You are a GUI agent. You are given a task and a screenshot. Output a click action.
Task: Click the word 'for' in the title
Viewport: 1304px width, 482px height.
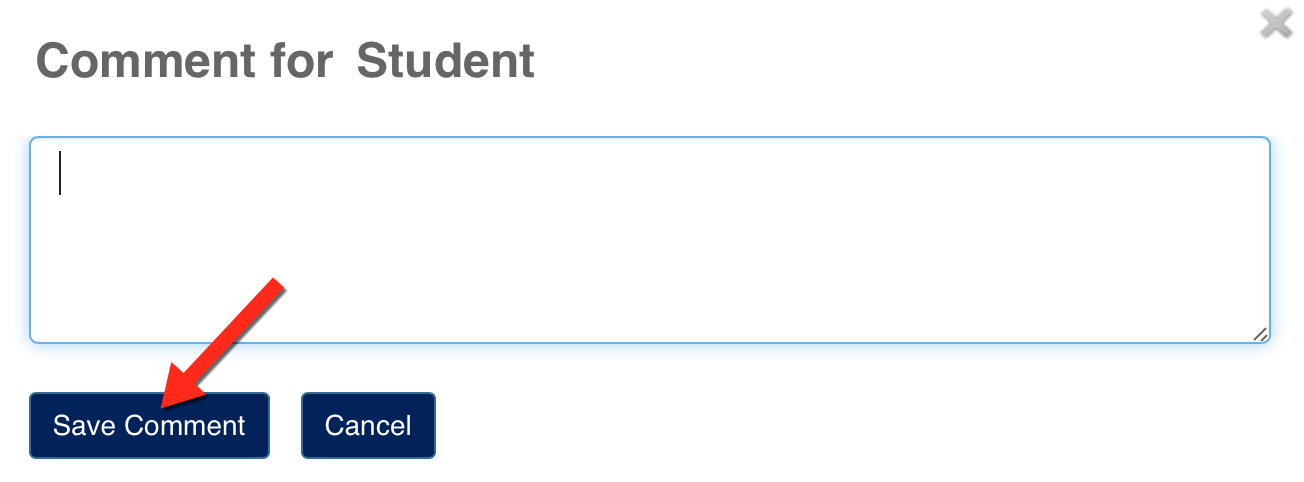tap(301, 62)
